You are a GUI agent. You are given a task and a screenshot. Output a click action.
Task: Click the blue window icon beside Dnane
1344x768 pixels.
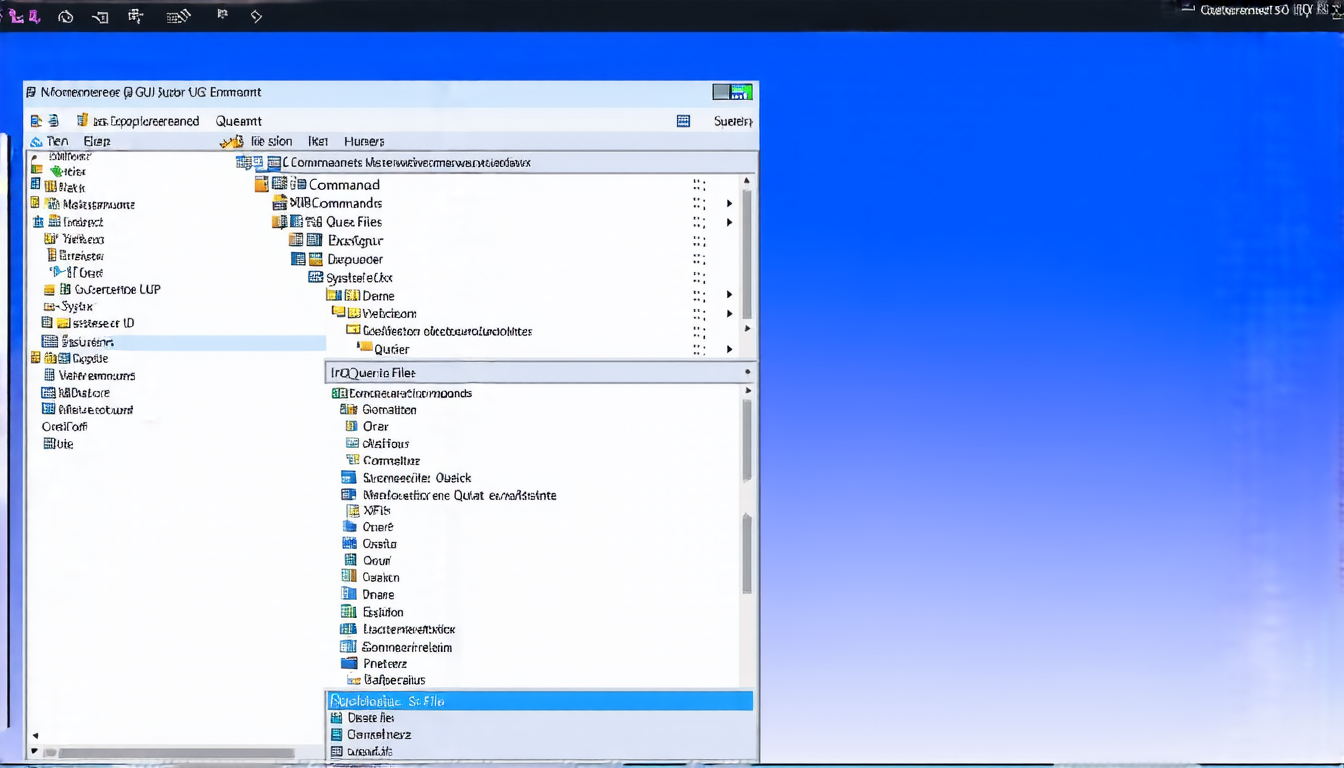pyautogui.click(x=349, y=594)
